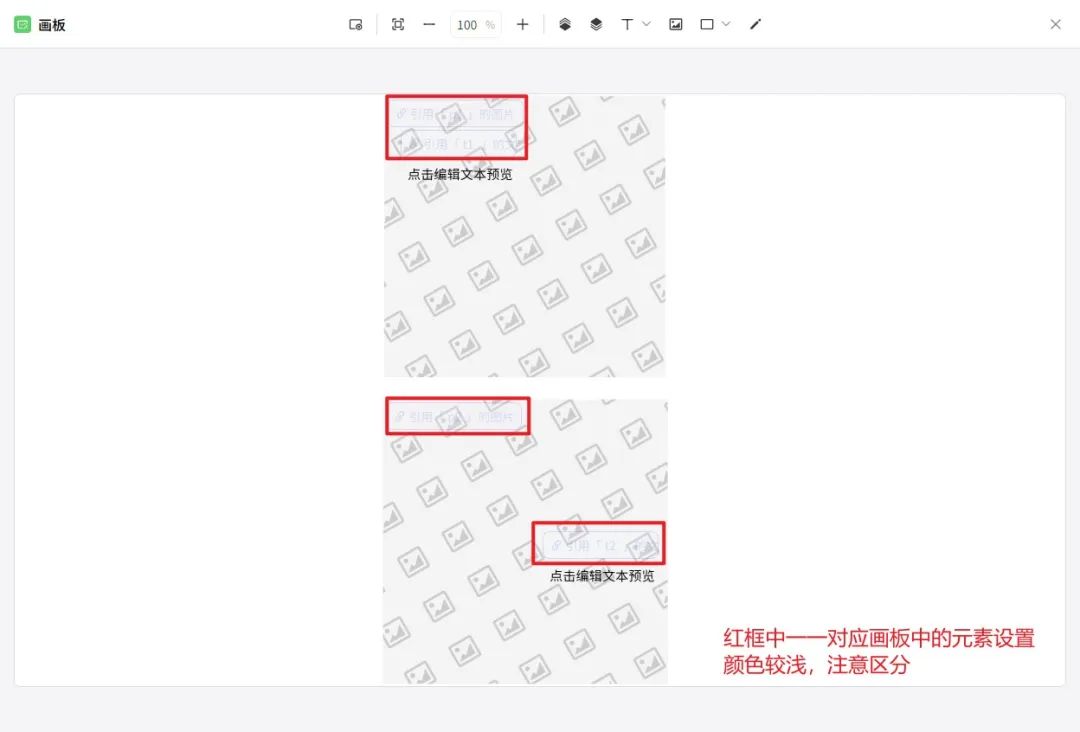Select faint 引用 t1 的文本 tag in top image

[x=456, y=144]
